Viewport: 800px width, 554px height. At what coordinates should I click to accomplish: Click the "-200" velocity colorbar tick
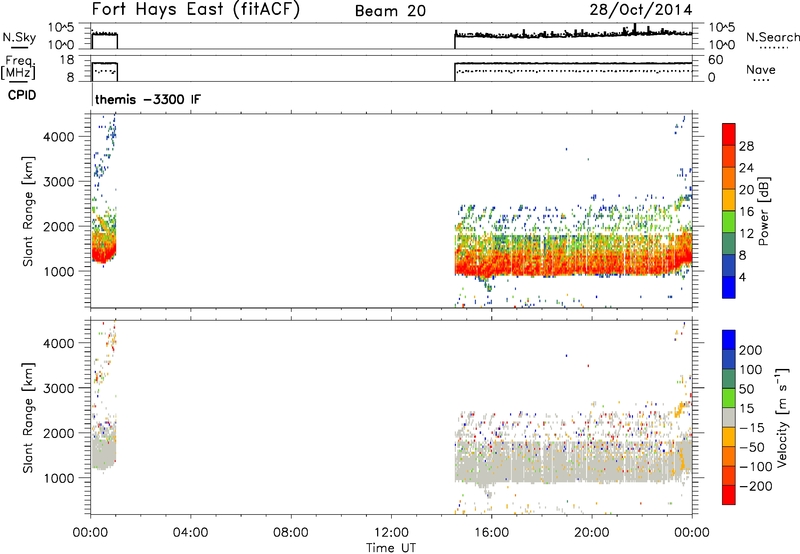pos(756,486)
